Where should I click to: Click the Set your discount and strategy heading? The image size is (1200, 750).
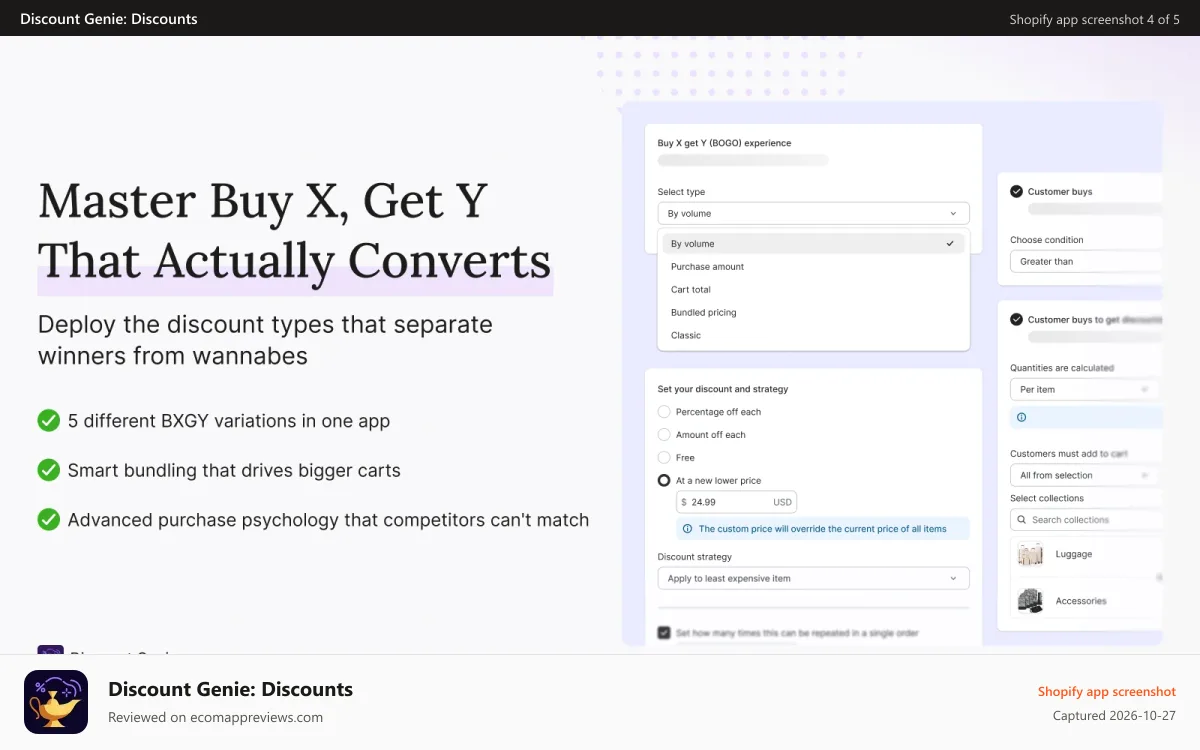[723, 389]
